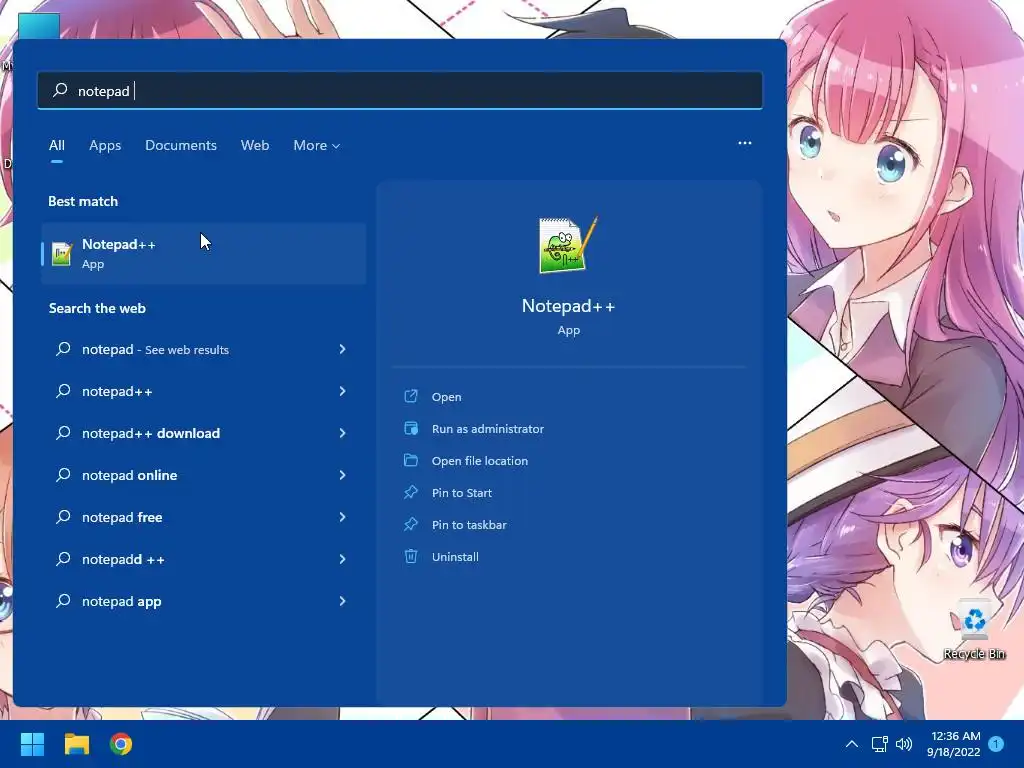
Task: Select the 'notepad online' suggestion
Action: [x=203, y=475]
